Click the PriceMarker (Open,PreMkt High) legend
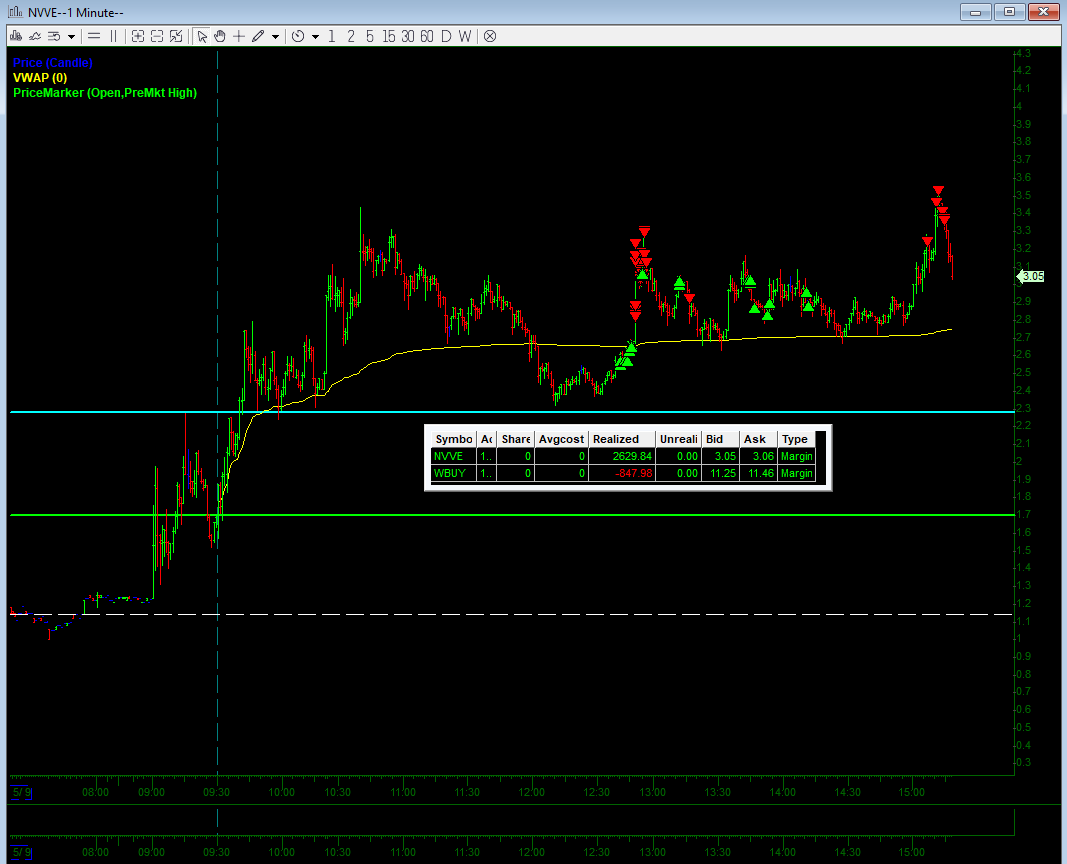Image resolution: width=1067 pixels, height=864 pixels. pos(105,93)
